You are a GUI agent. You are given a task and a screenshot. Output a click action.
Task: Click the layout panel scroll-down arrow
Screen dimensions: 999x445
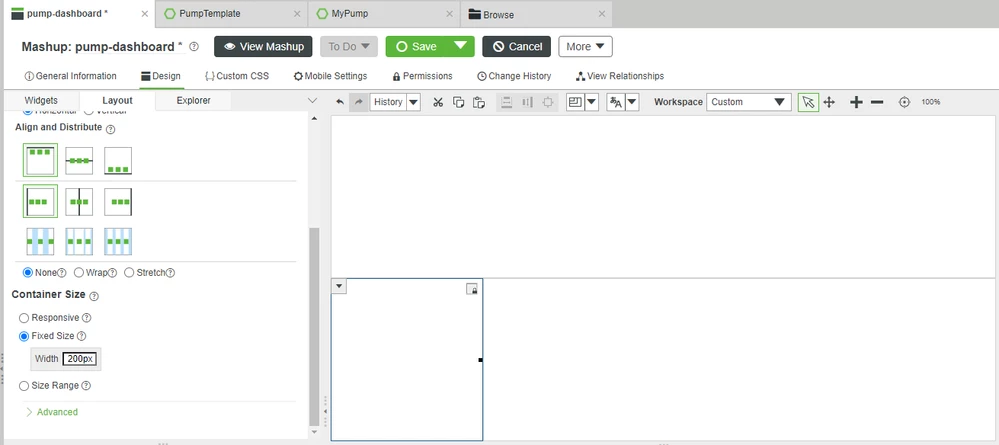[313, 432]
